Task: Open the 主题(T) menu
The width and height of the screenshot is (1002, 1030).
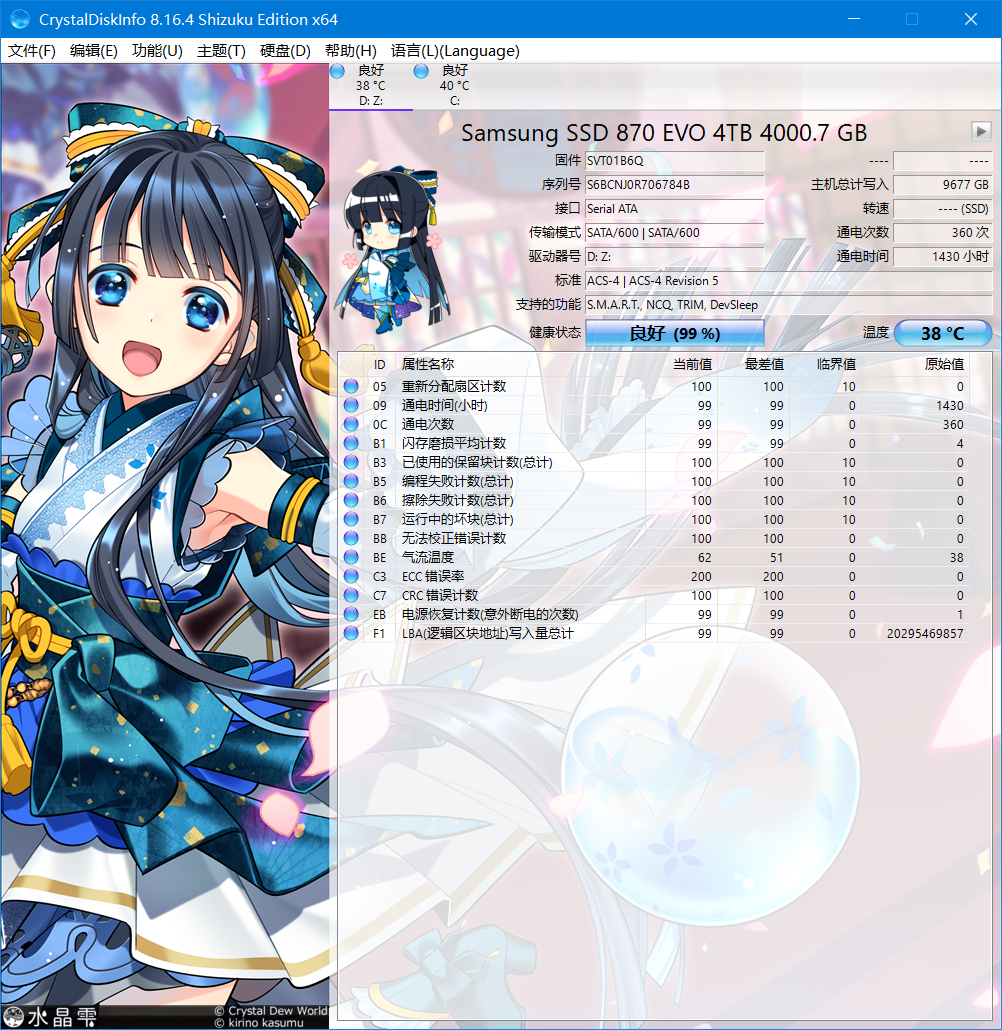Action: (x=221, y=51)
